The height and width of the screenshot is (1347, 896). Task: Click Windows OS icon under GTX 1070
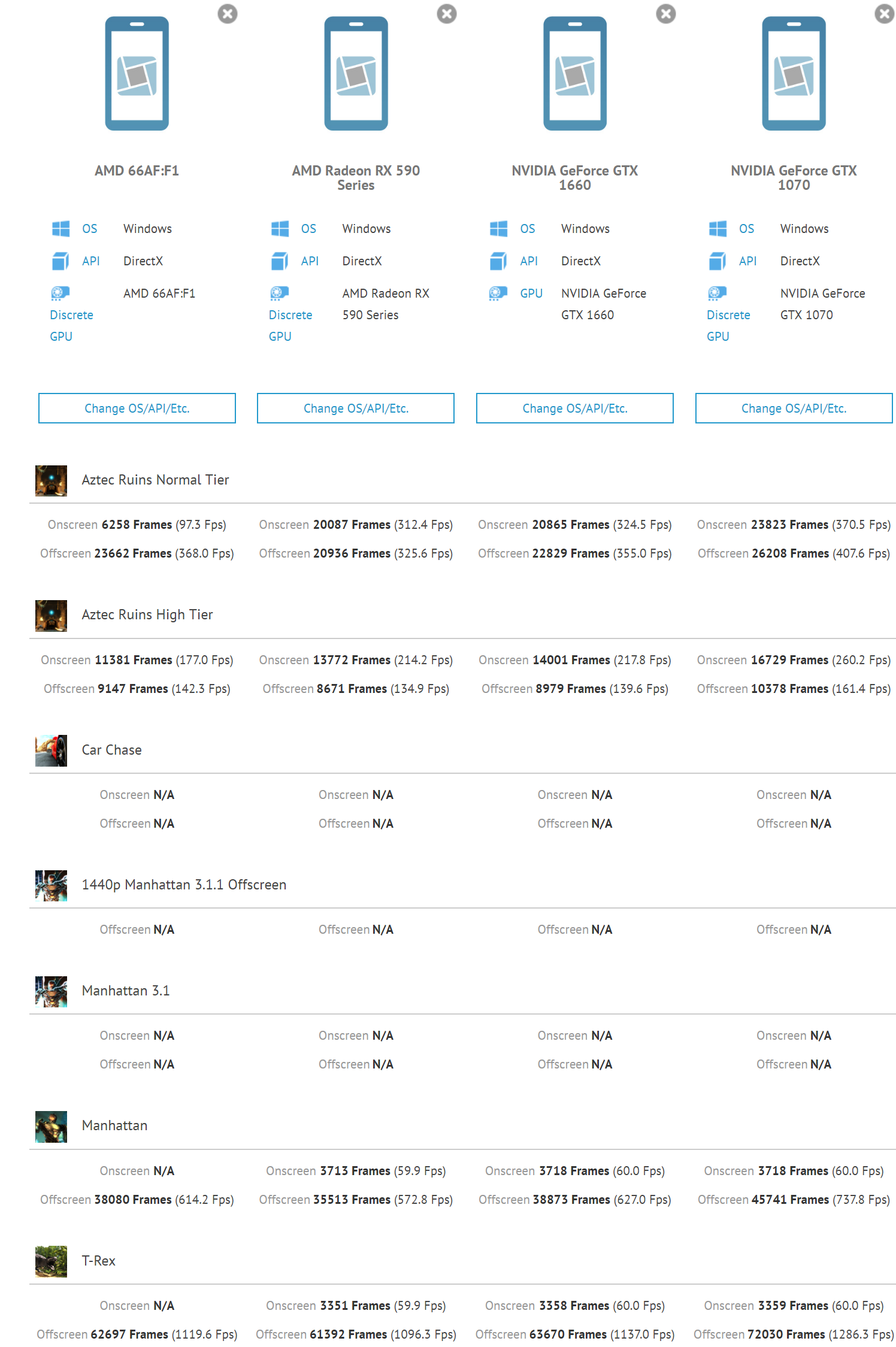pyautogui.click(x=718, y=228)
